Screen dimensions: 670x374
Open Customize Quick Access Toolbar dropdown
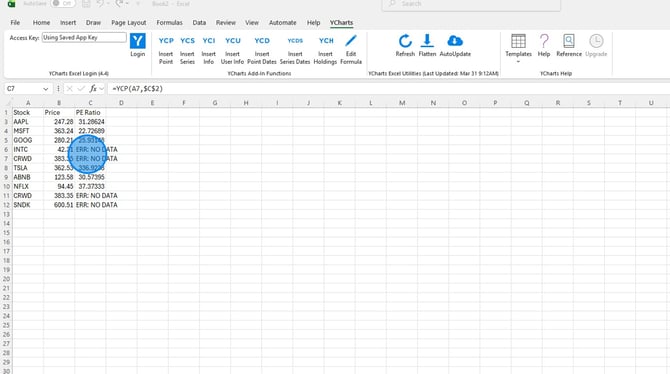(138, 3)
